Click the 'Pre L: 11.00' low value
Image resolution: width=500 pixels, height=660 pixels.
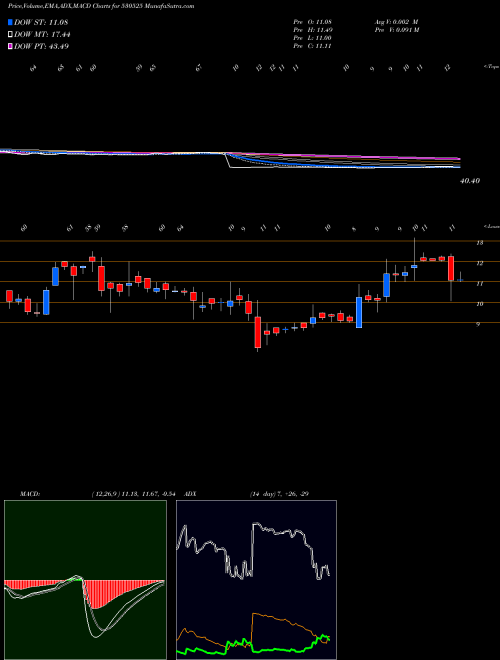click(x=313, y=38)
